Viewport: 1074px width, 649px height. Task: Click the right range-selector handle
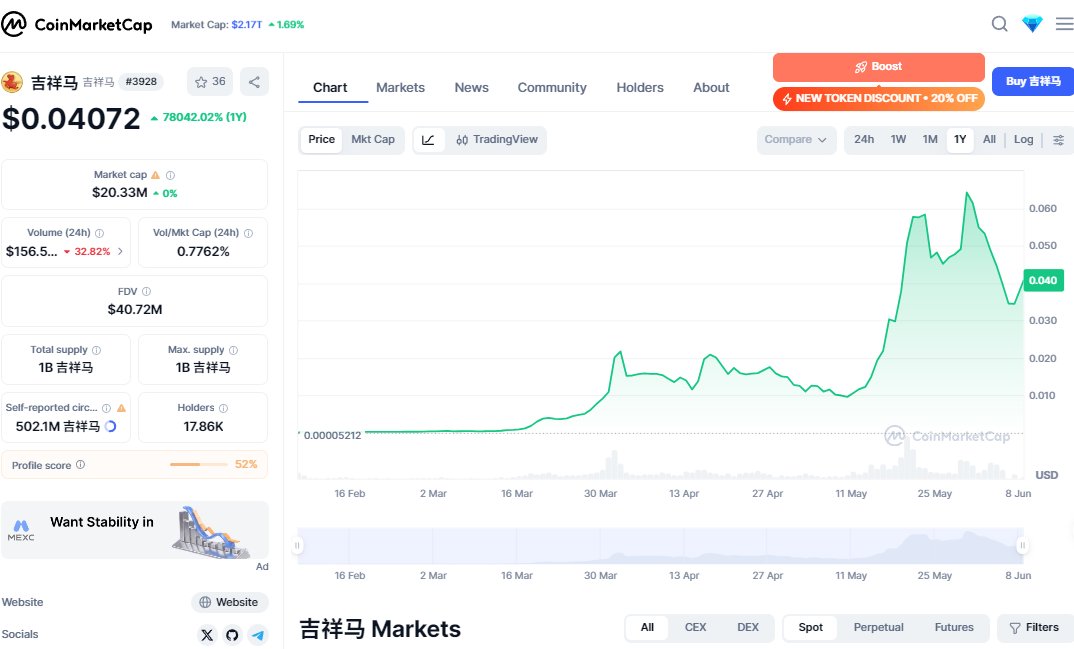coord(1022,546)
